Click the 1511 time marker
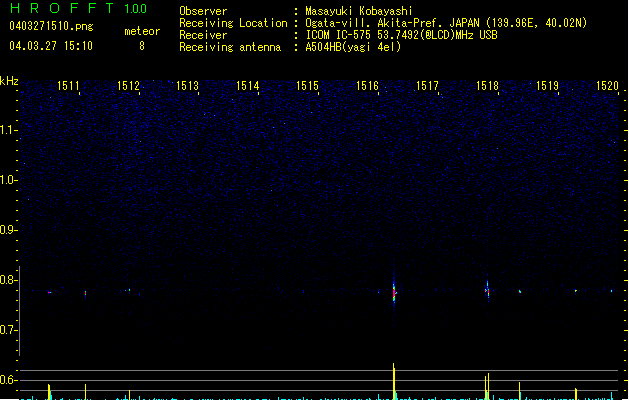 pyautogui.click(x=68, y=86)
